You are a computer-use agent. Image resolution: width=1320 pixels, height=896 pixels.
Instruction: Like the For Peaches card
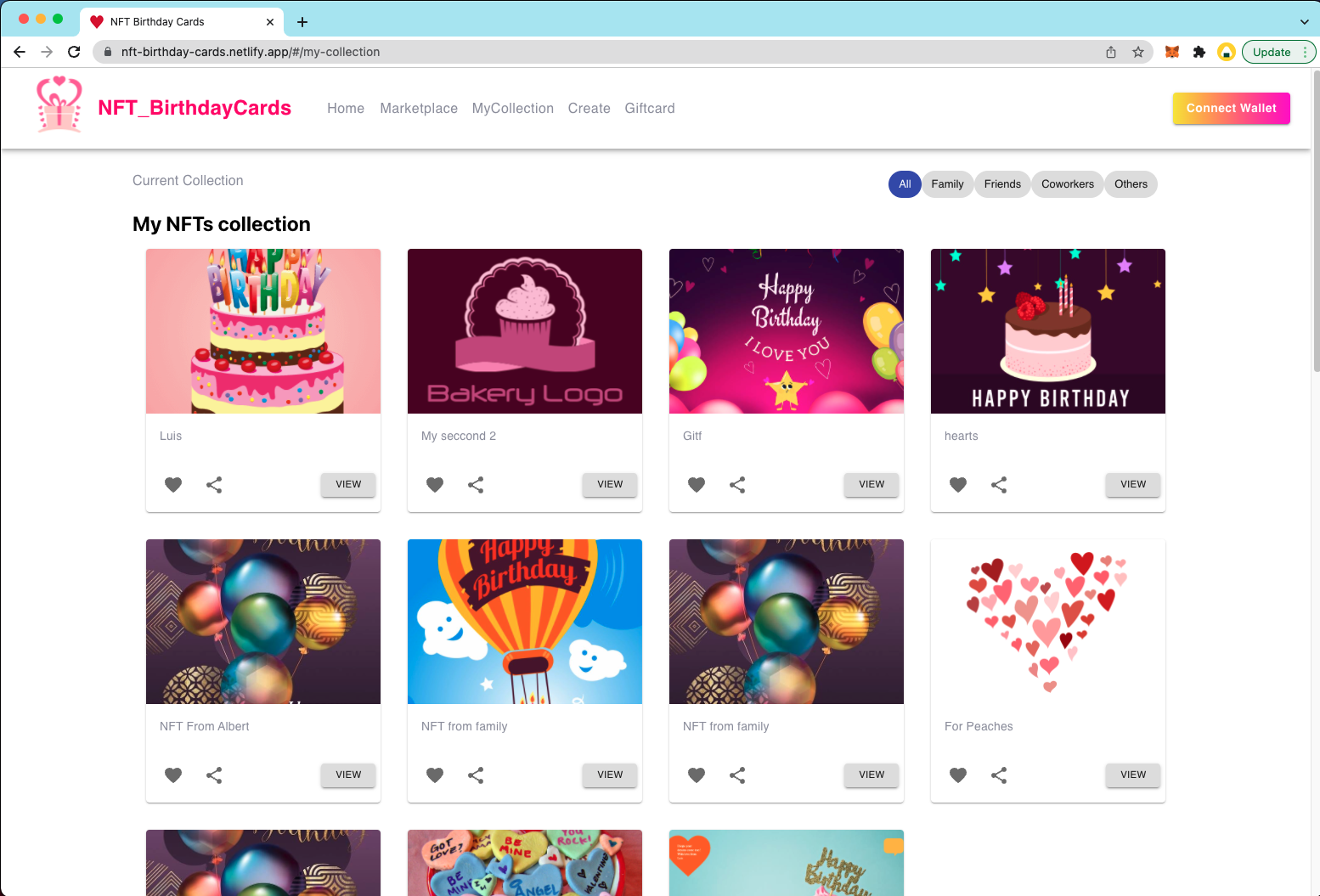pyautogui.click(x=958, y=775)
